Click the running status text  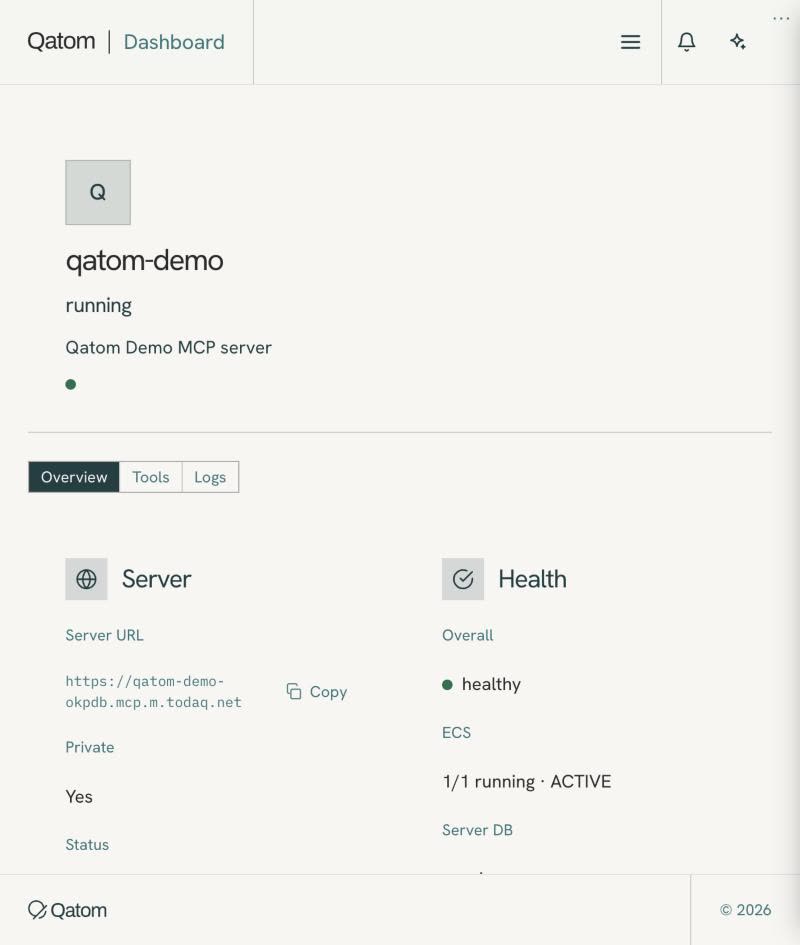[98, 306]
